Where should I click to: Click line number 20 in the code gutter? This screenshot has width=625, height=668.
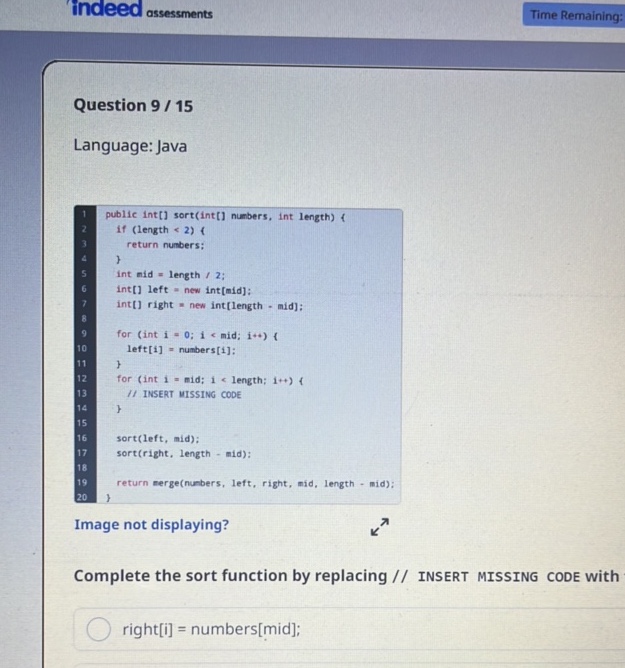tap(84, 496)
